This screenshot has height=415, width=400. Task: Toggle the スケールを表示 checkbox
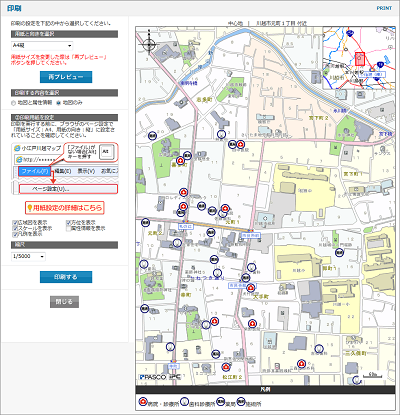coord(15,228)
